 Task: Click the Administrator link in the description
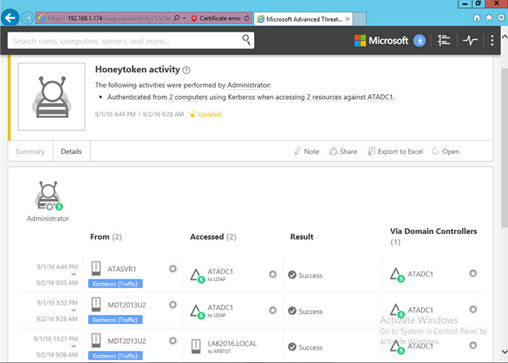[x=249, y=85]
